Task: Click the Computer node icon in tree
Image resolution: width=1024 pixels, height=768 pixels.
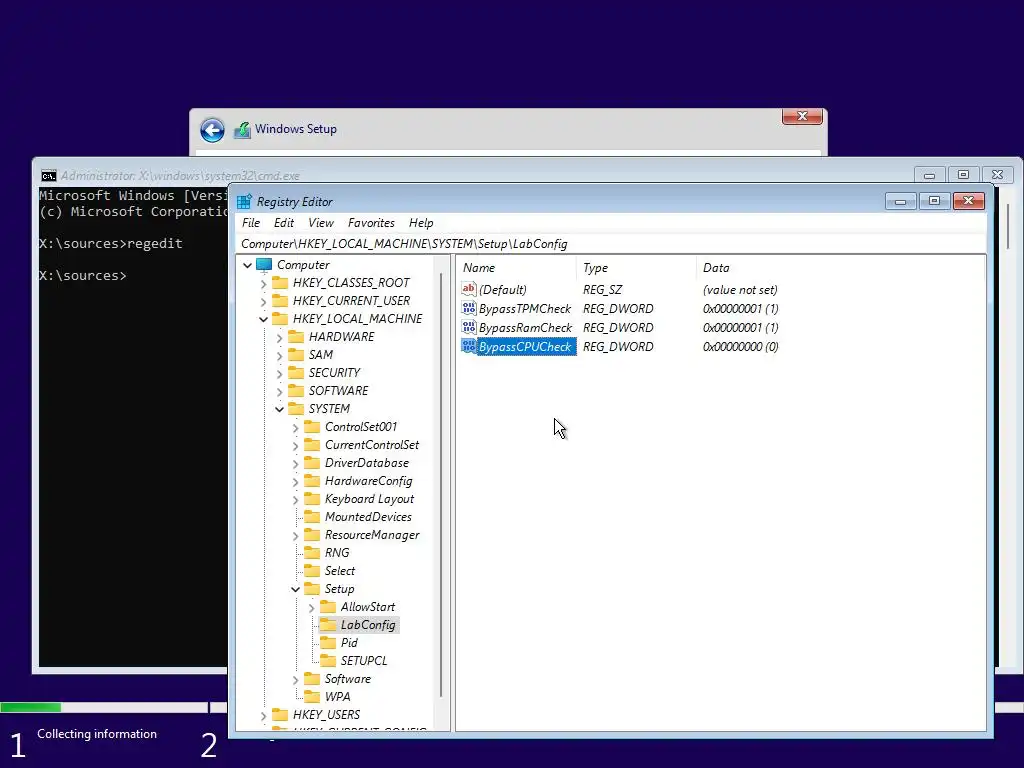Action: 264,264
